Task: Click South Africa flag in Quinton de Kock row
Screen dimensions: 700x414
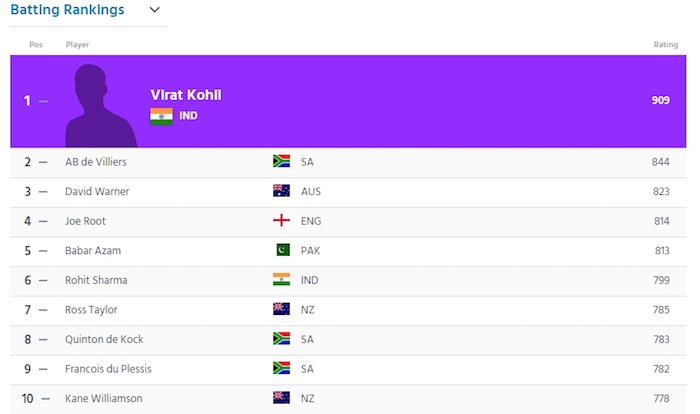Action: point(281,339)
